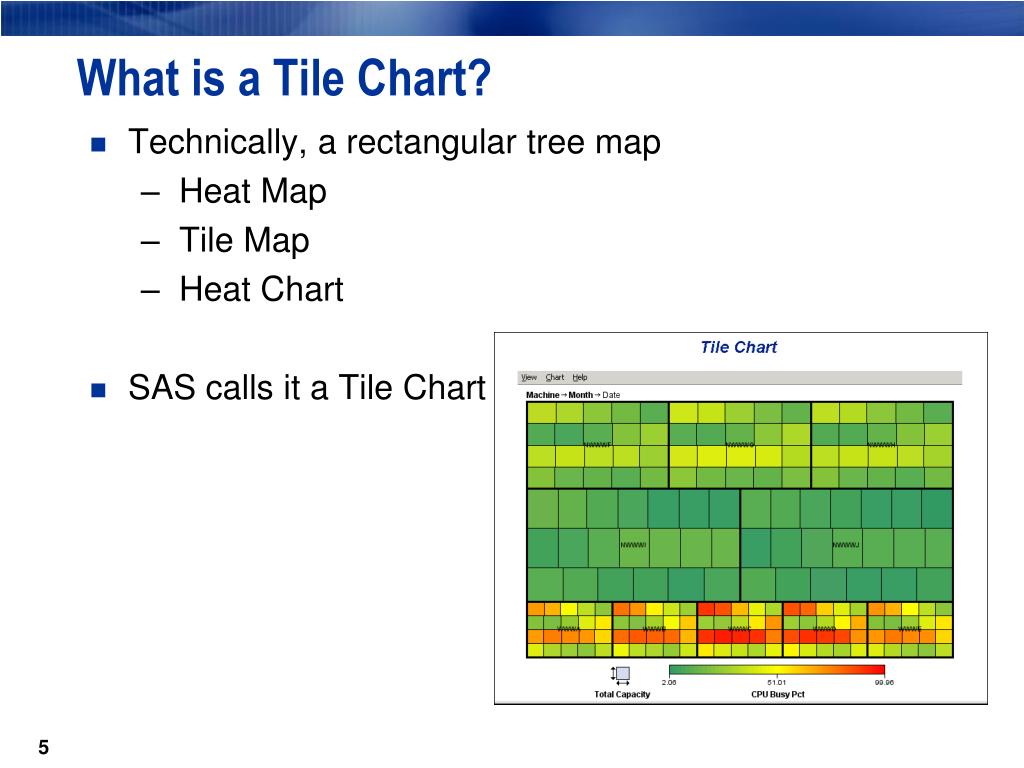1024x768 pixels.
Task: Click 'SAS calls it a Tile Chart' bullet
Action: pyautogui.click(x=307, y=387)
